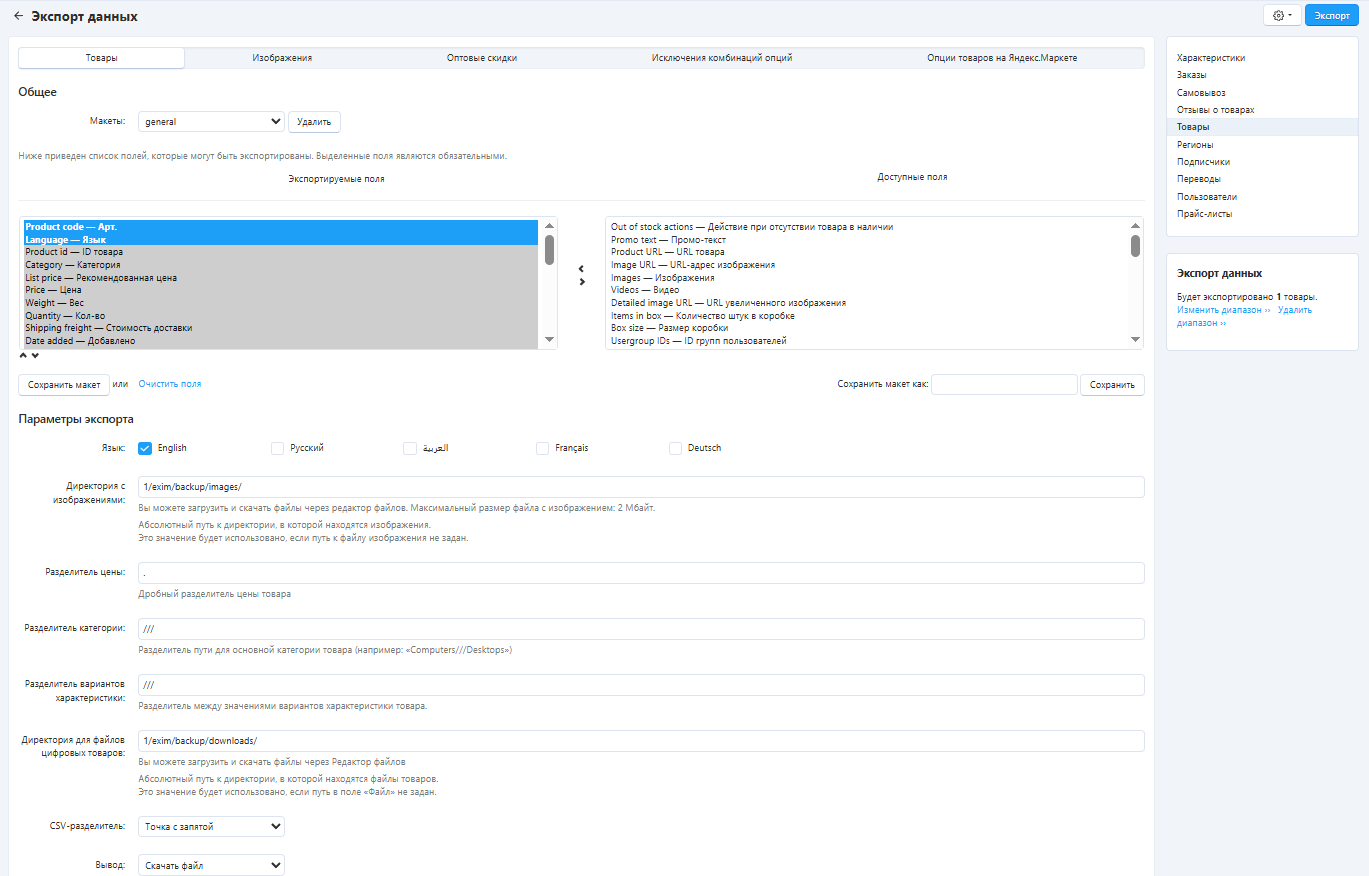Select 'Product id — ID товара' field

click(281, 252)
